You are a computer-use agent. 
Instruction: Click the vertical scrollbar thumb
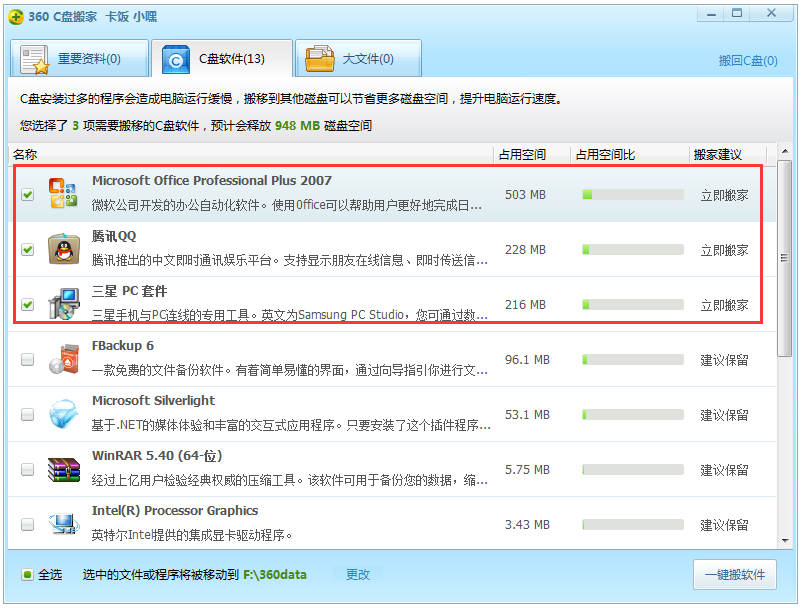click(x=785, y=258)
